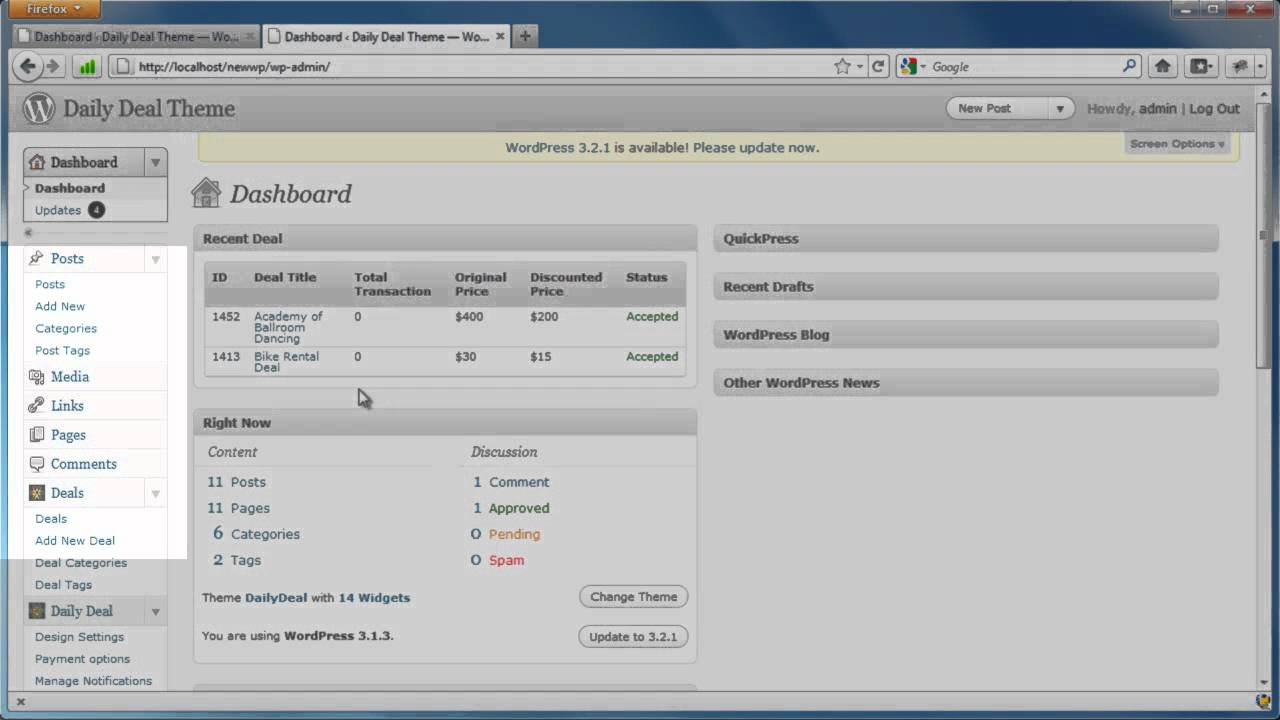Click the Change Theme button
This screenshot has width=1280, height=720.
coord(633,597)
